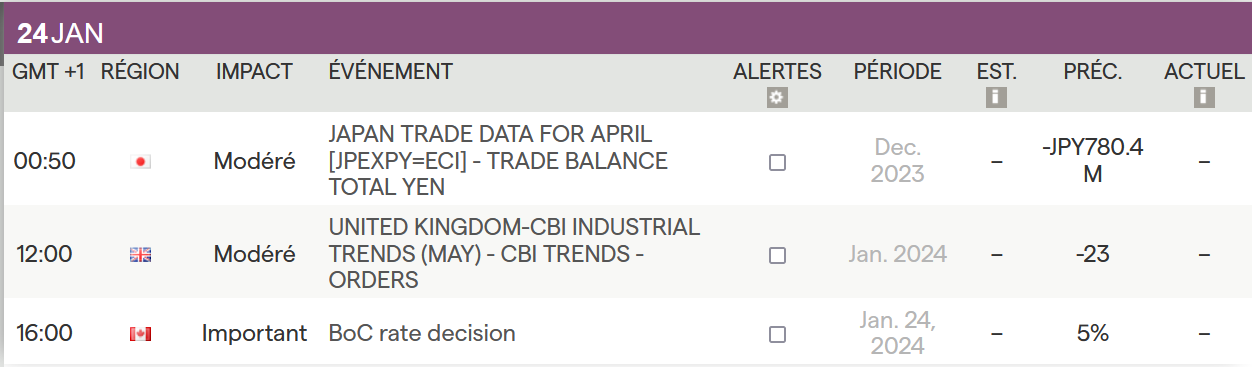Open the BoC rate decision event
The width and height of the screenshot is (1252, 367).
tap(422, 333)
